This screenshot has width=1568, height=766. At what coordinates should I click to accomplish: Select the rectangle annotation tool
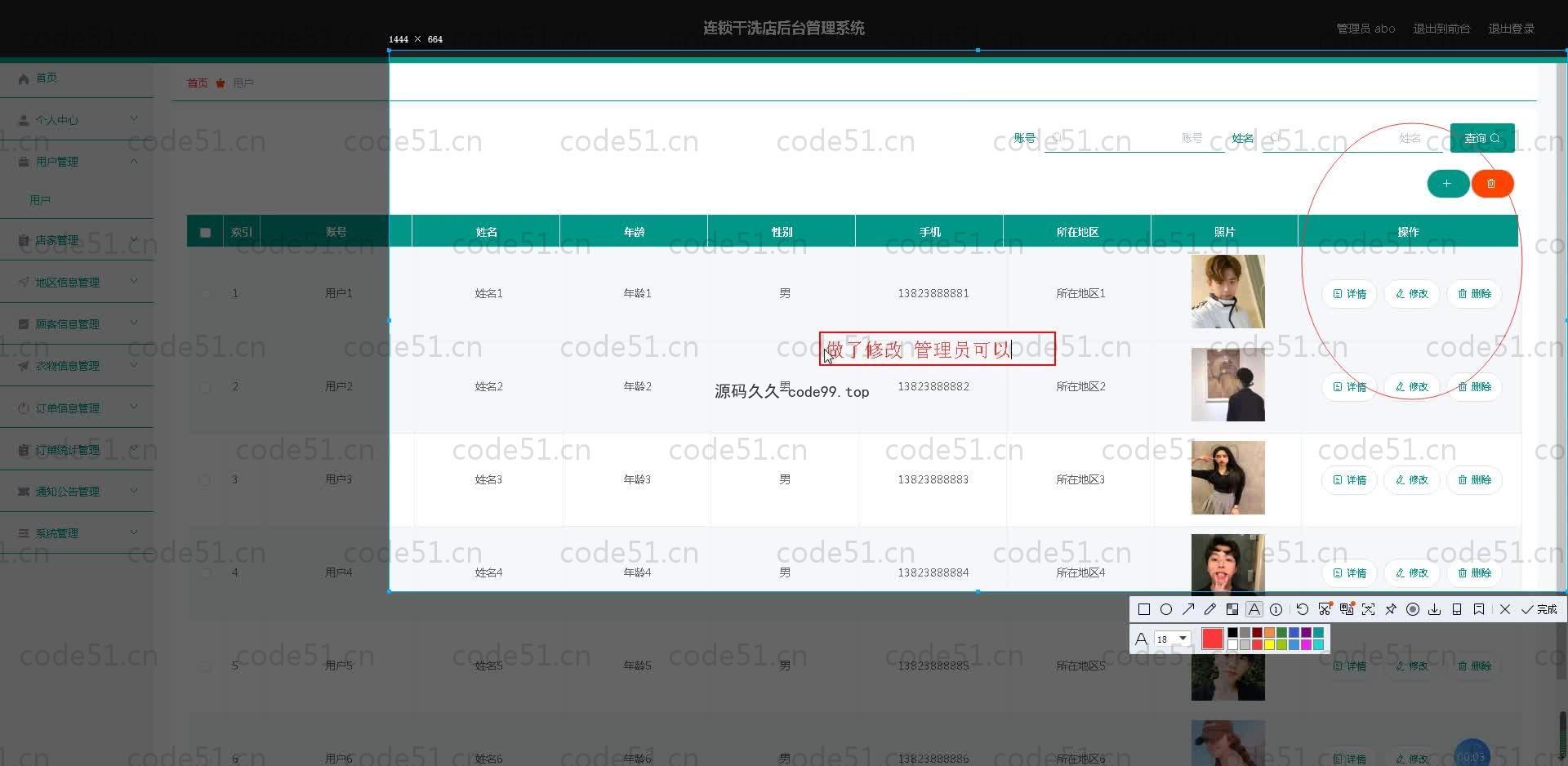[x=1144, y=609]
